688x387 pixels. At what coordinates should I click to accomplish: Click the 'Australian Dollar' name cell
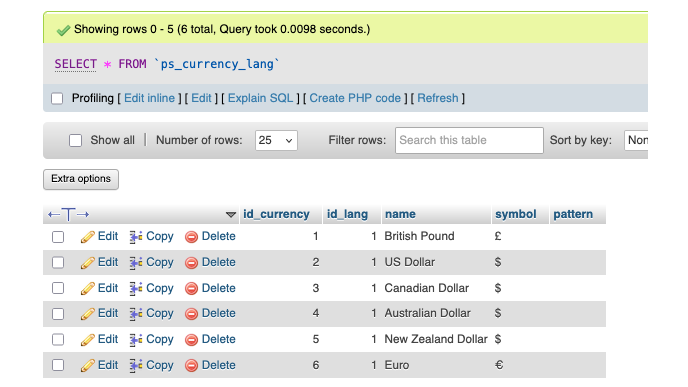[428, 313]
